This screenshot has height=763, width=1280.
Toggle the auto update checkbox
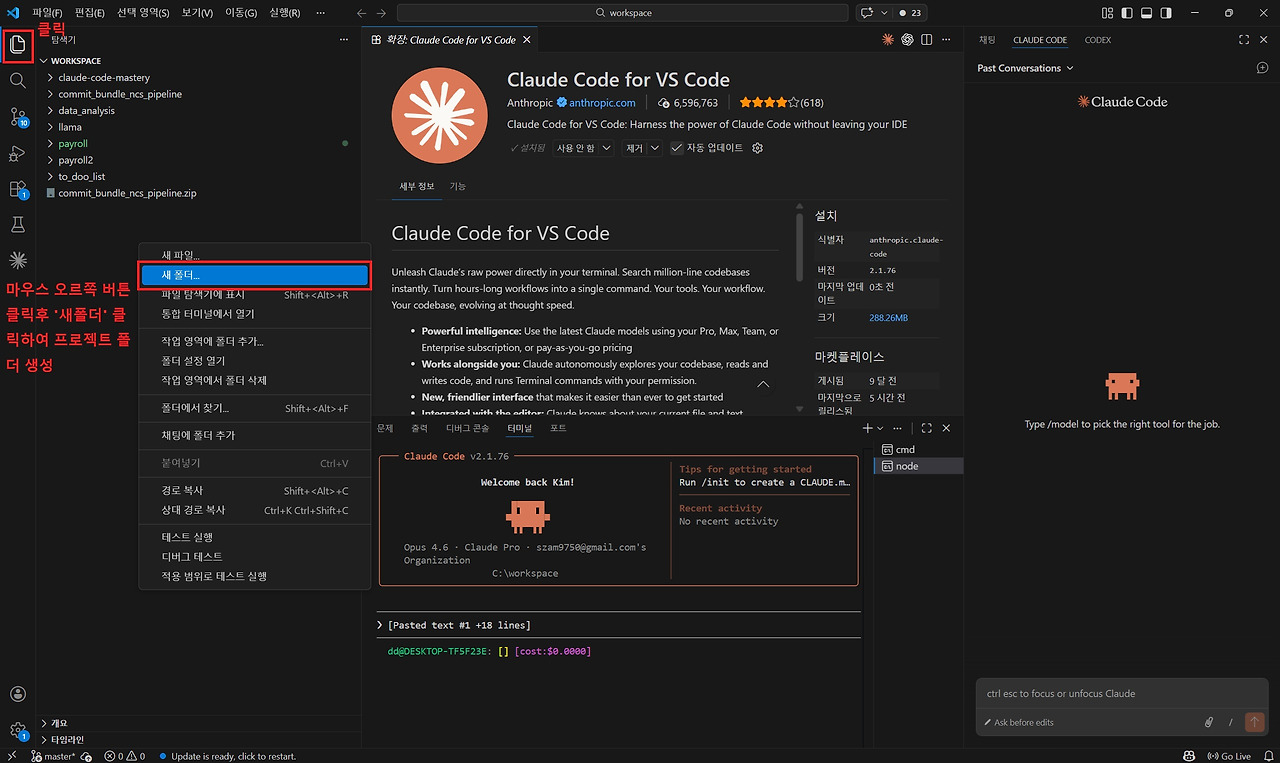click(x=677, y=148)
